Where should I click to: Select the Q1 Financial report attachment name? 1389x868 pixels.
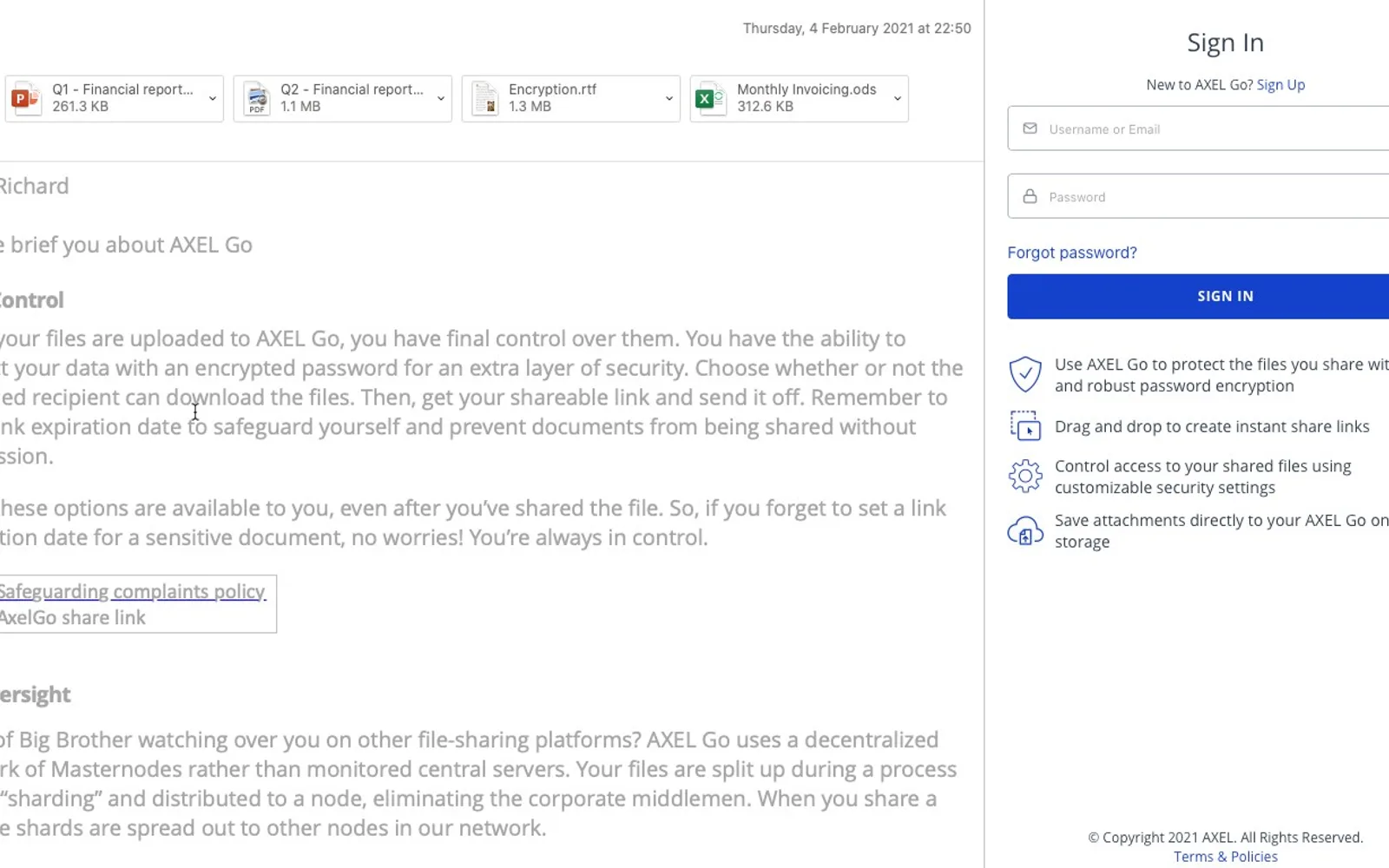122,89
